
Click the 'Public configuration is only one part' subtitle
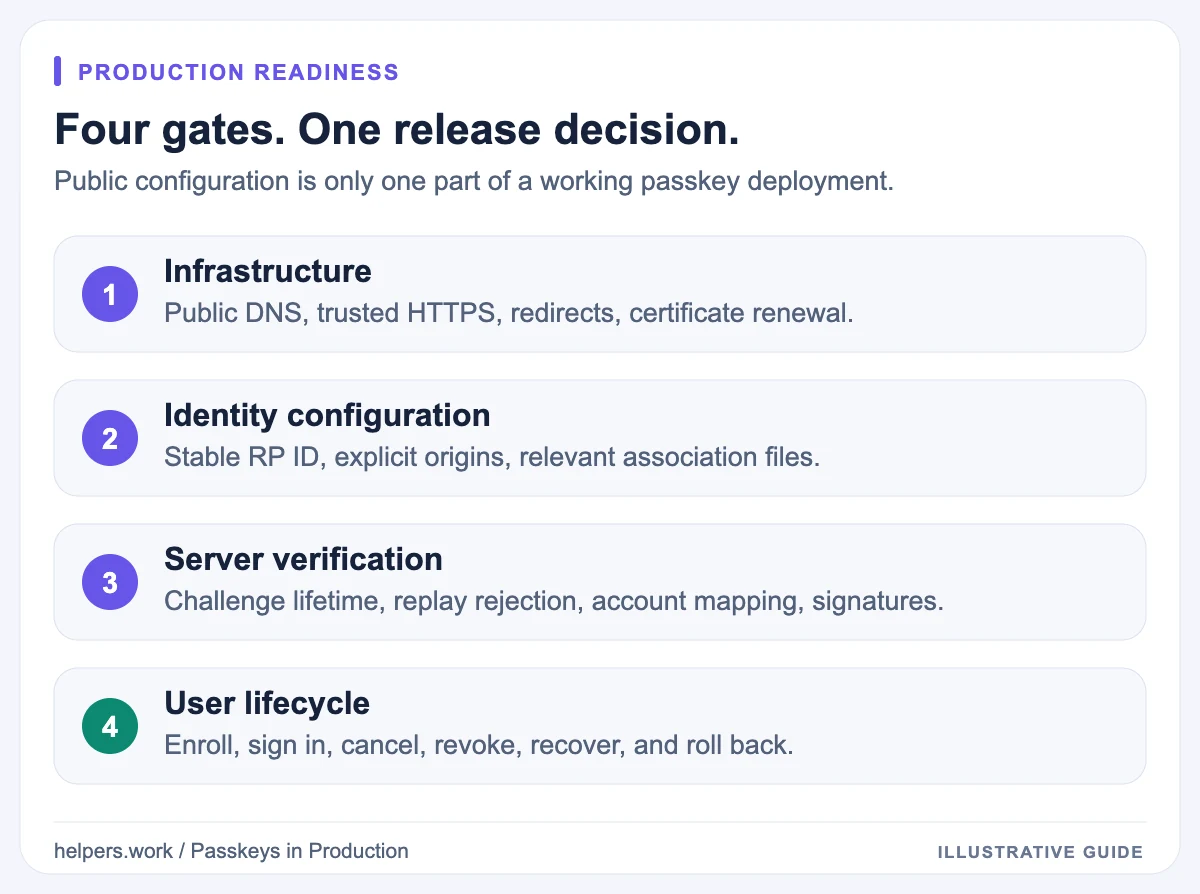[x=474, y=182]
